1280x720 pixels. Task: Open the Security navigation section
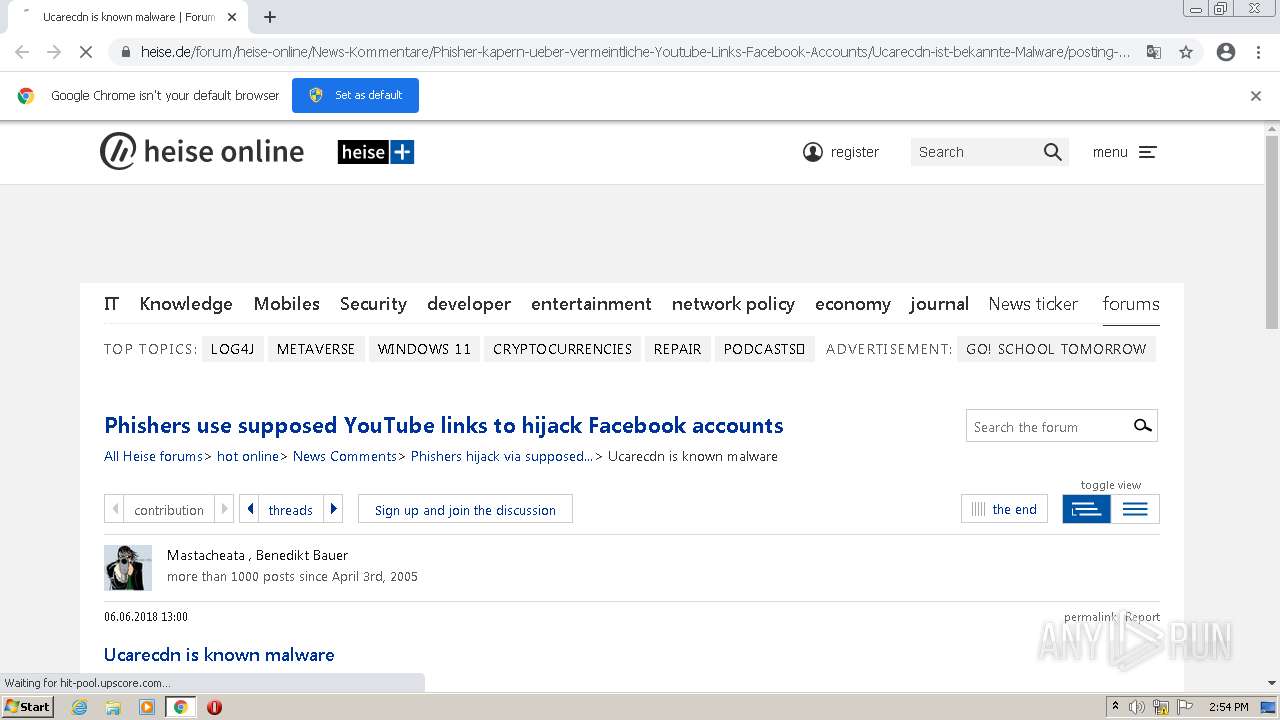pos(373,304)
